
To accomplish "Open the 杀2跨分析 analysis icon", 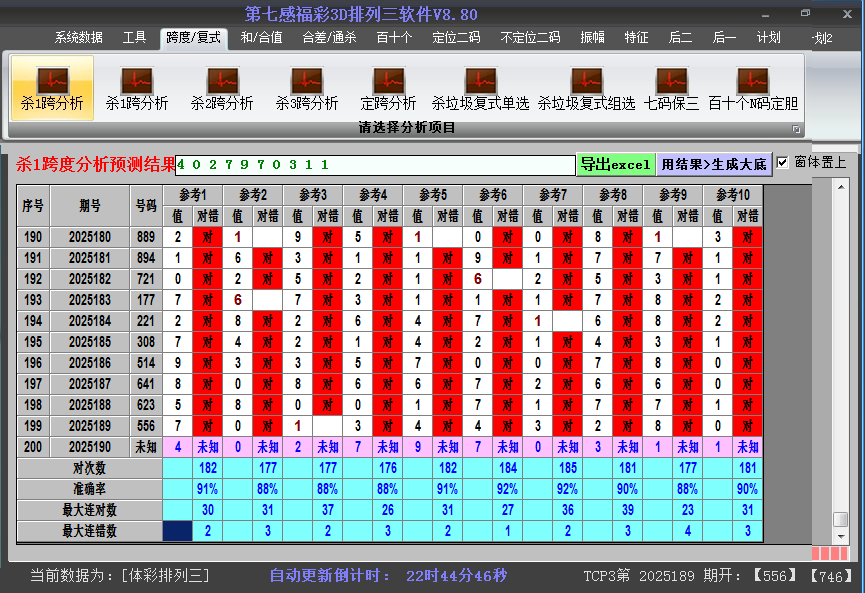I will 222,88.
